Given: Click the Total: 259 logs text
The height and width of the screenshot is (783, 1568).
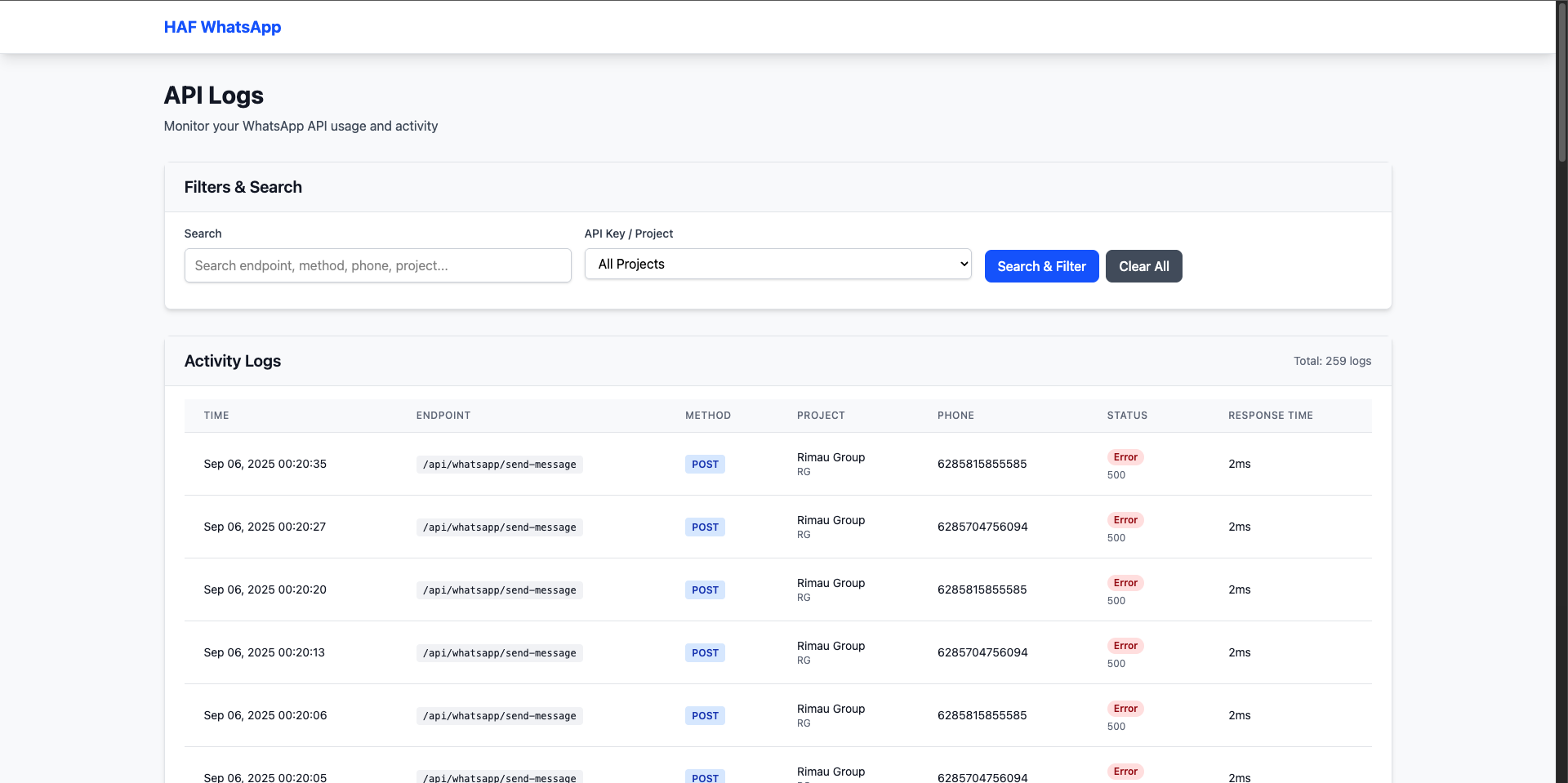Looking at the screenshot, I should pyautogui.click(x=1332, y=361).
